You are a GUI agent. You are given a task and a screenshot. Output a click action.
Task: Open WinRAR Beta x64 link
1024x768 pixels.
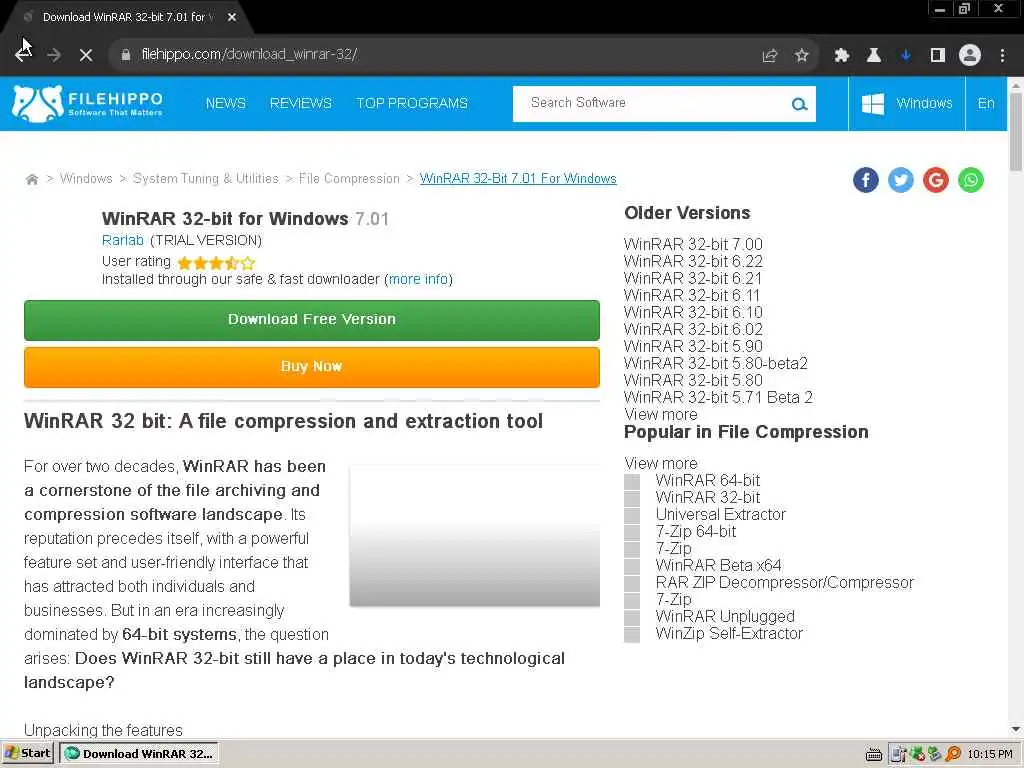718,565
